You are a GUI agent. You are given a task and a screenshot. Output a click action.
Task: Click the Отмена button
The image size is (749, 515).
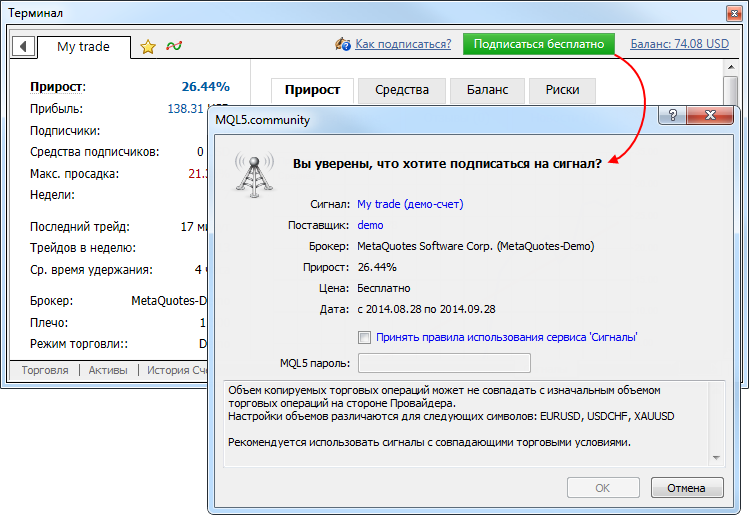(687, 488)
